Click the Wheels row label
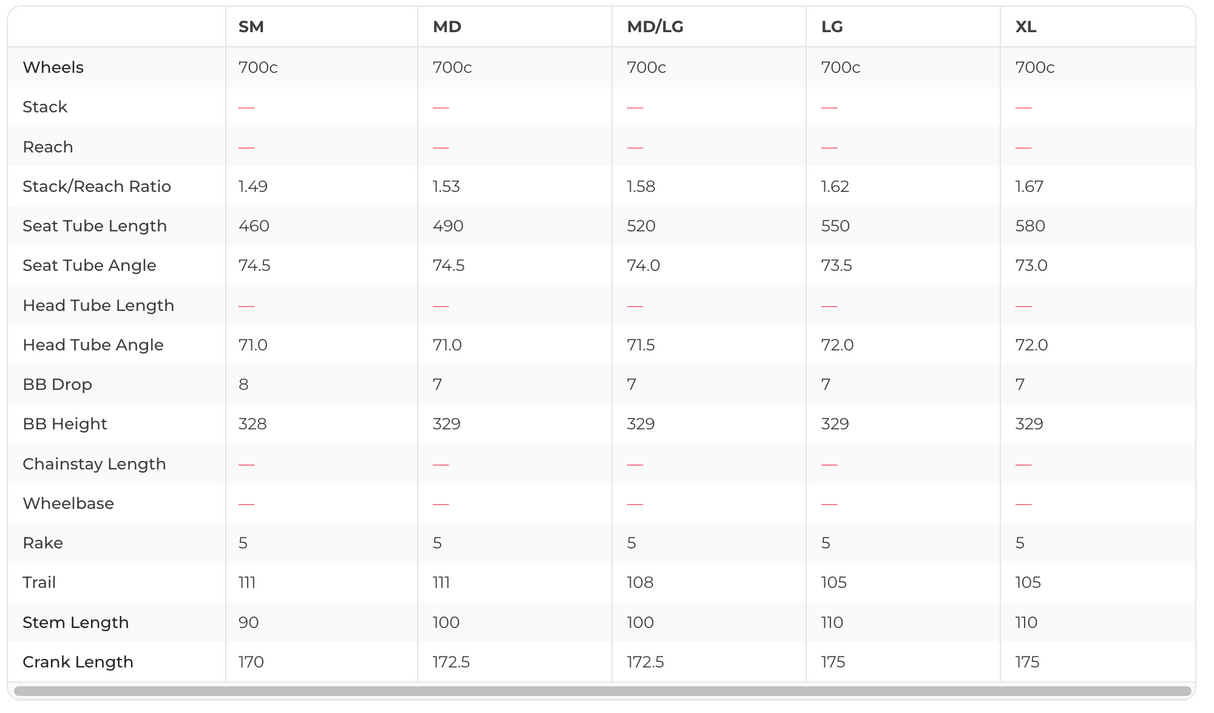This screenshot has height=713, width=1214. click(x=53, y=67)
